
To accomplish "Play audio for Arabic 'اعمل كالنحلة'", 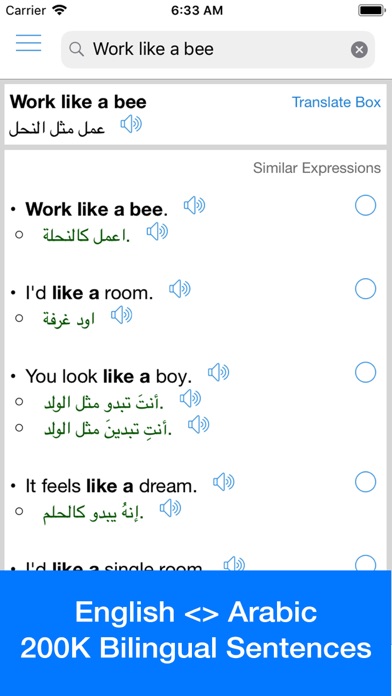I will point(157,231).
